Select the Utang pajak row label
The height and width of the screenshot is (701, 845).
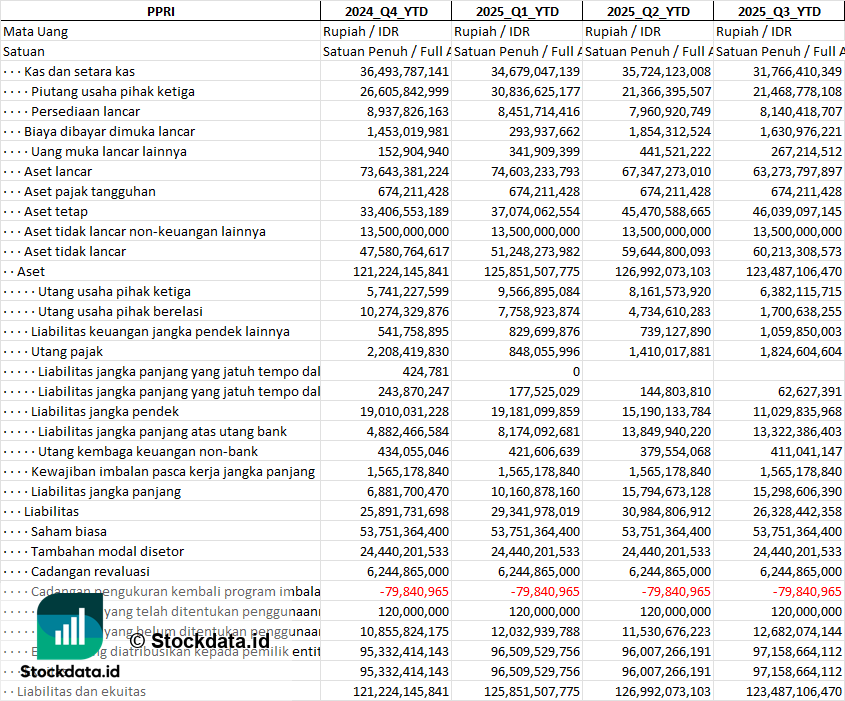coord(67,351)
